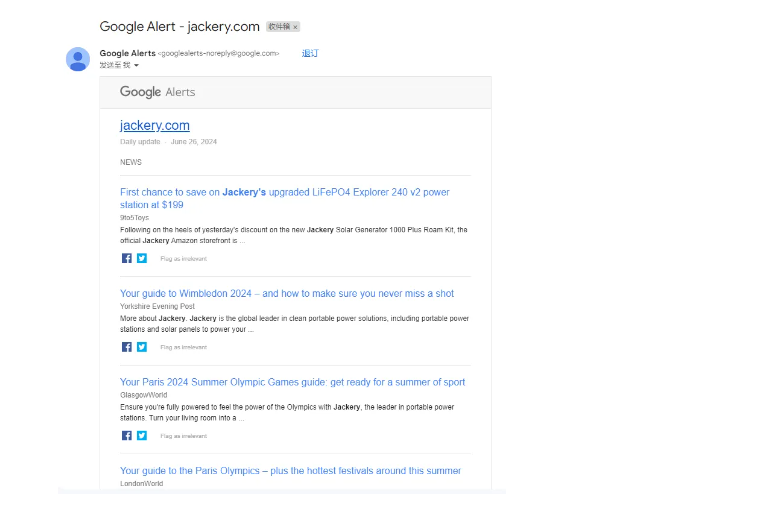The width and height of the screenshot is (764, 511).
Task: Click the 9to5Toys source label
Action: click(x=134, y=218)
